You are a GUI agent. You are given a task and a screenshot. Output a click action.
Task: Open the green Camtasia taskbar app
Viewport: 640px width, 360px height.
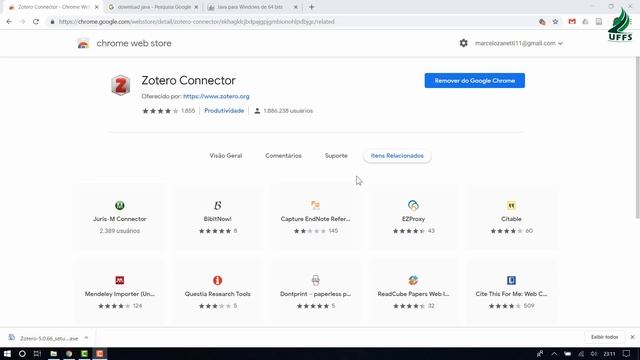pos(84,353)
